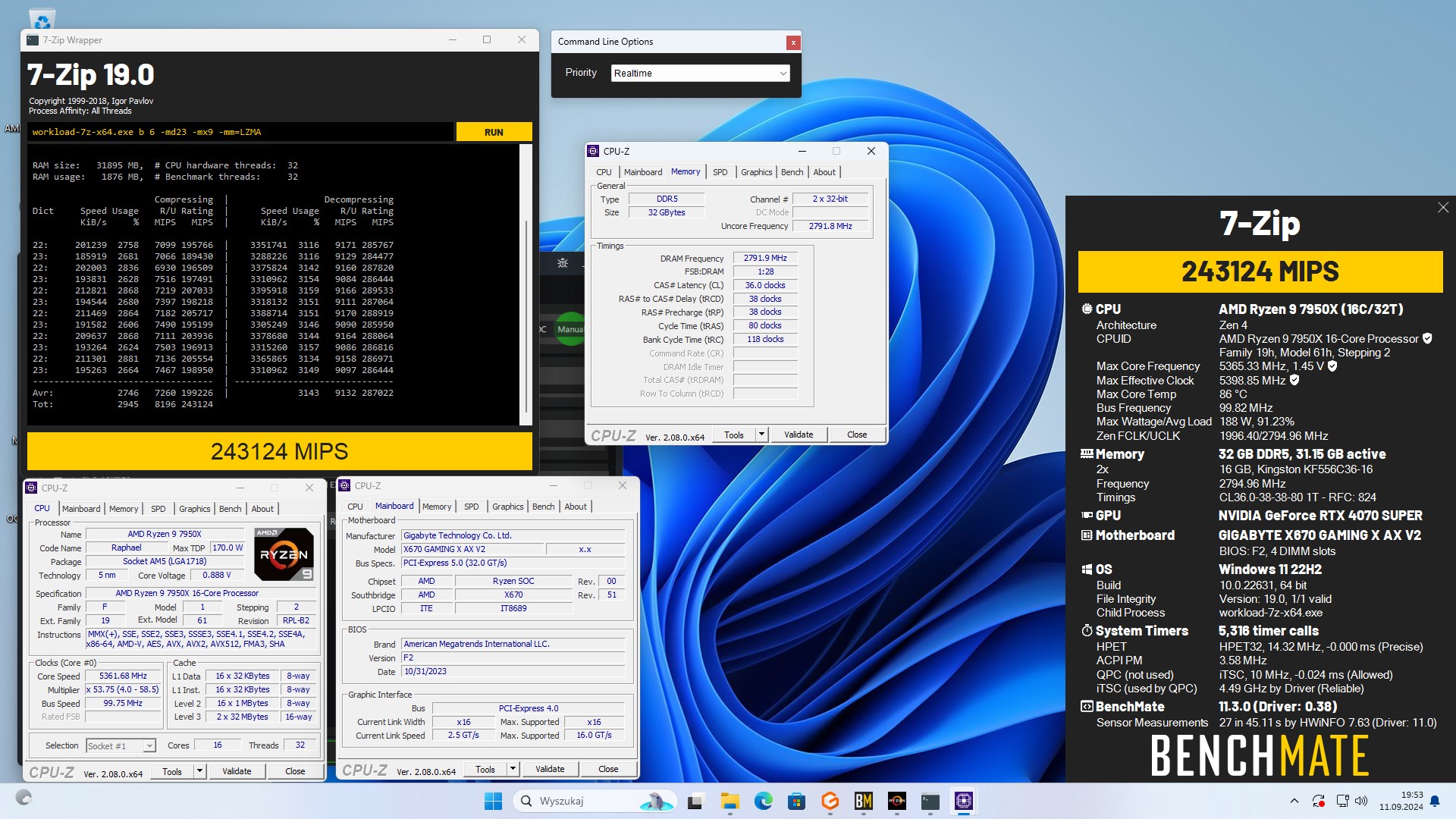Click the Wyszukaj taskbar search box
1456x819 pixels.
coord(595,801)
